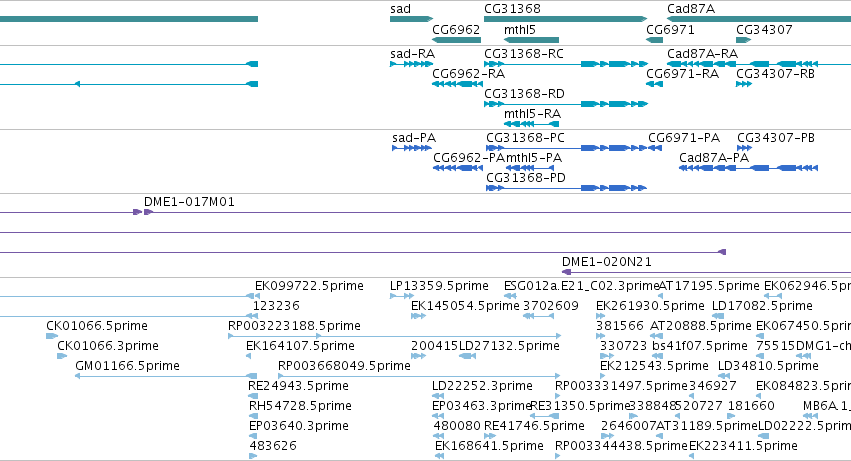Select mthl5-PA protein label
This screenshot has height=461, width=851.
pyautogui.click(x=534, y=158)
